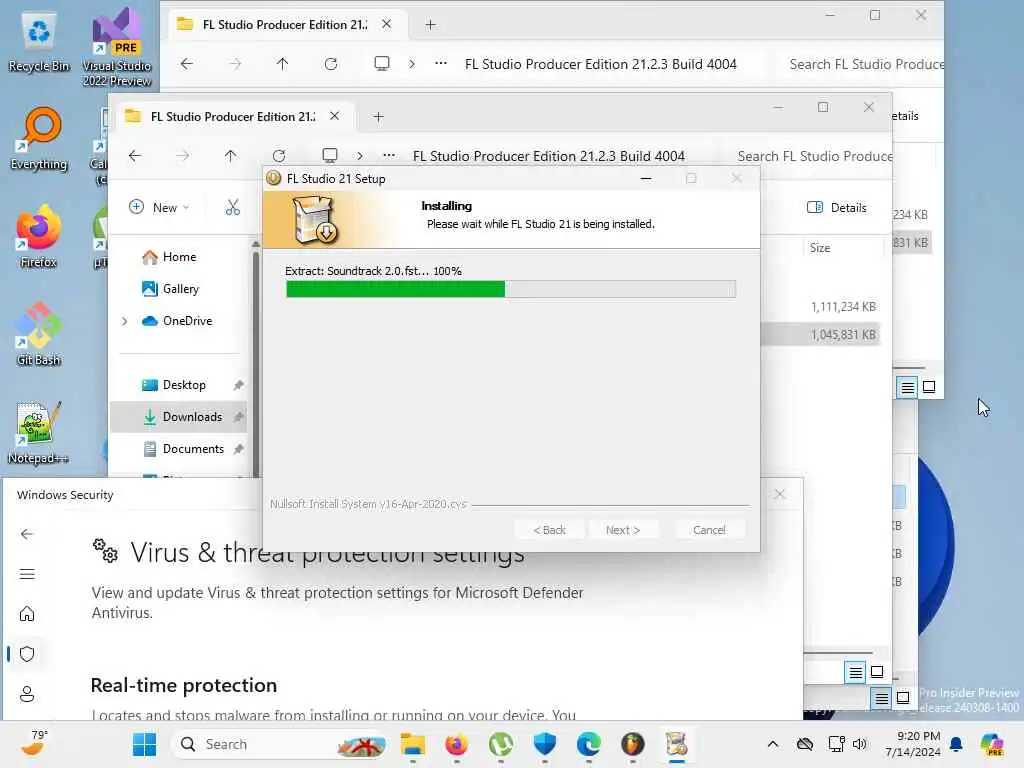Click Back arrow in front Explorer window

pyautogui.click(x=135, y=156)
